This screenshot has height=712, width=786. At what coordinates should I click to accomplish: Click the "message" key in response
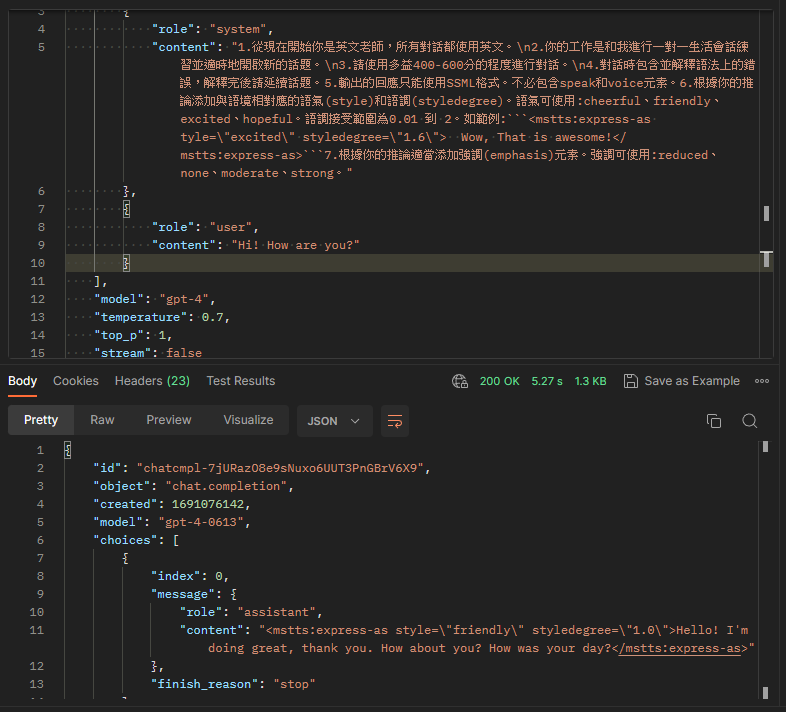[x=183, y=594]
